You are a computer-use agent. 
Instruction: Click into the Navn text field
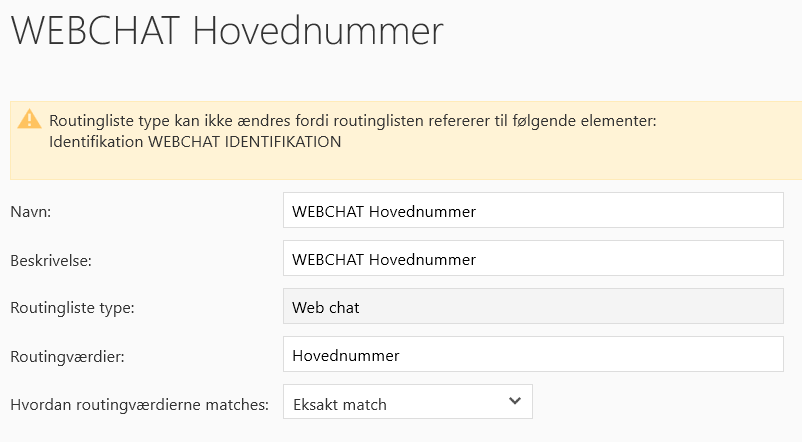point(533,211)
